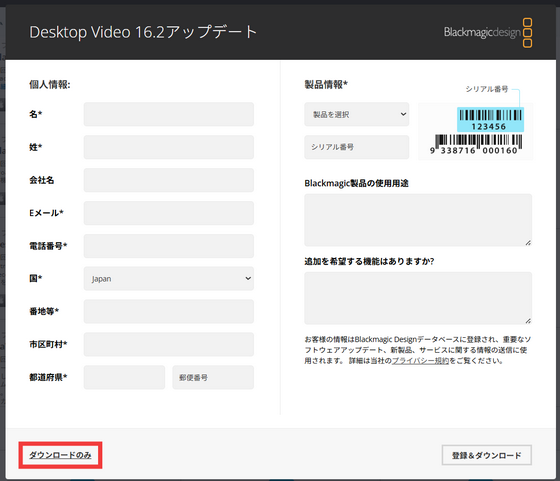
Task: Focus the 郵便番号 postal code field
Action: [213, 377]
